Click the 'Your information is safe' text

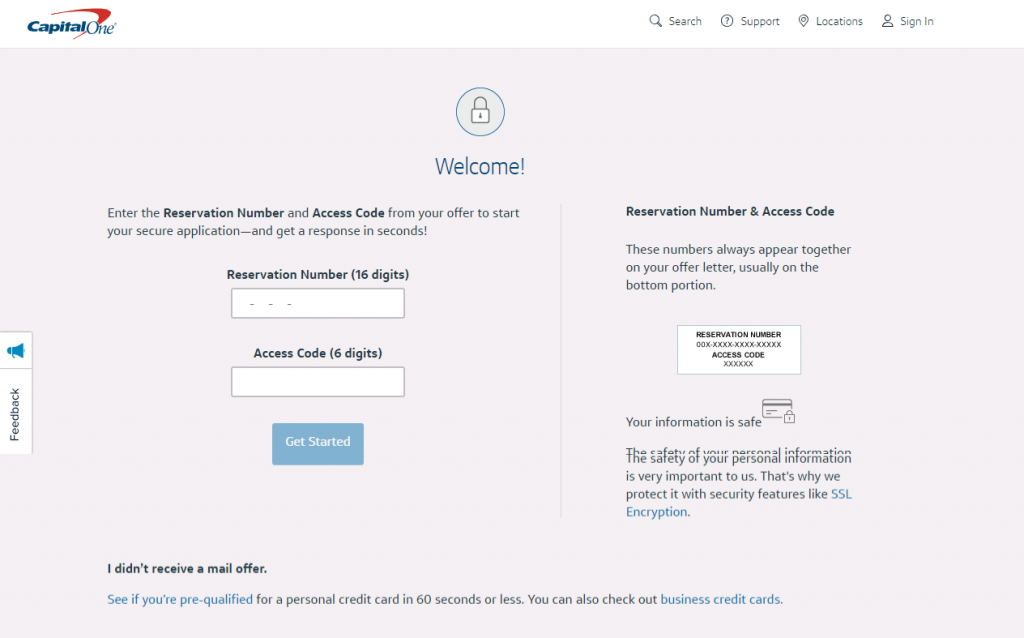pos(693,422)
